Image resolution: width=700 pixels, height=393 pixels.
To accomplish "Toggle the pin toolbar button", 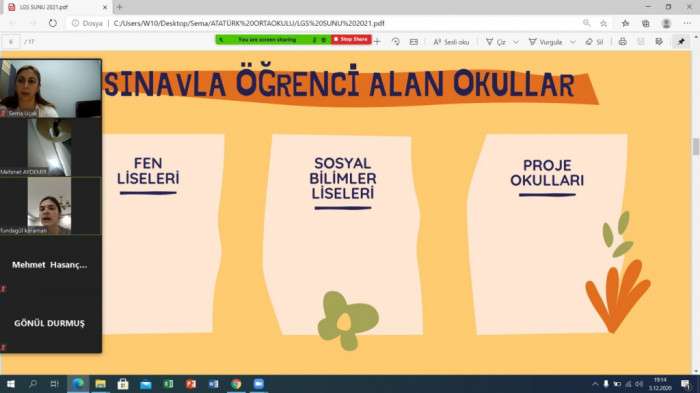I will click(681, 42).
